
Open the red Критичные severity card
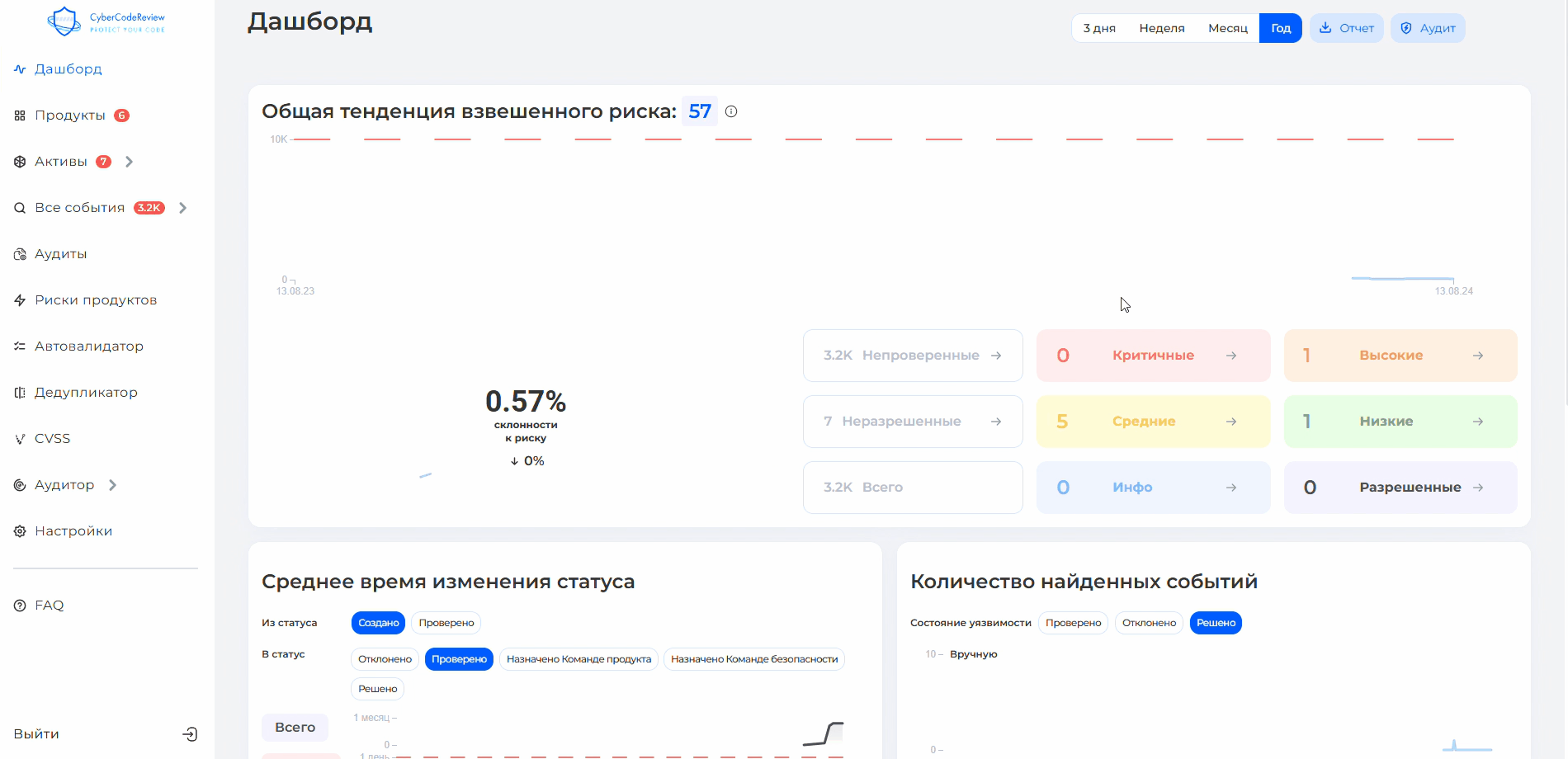(x=1153, y=356)
